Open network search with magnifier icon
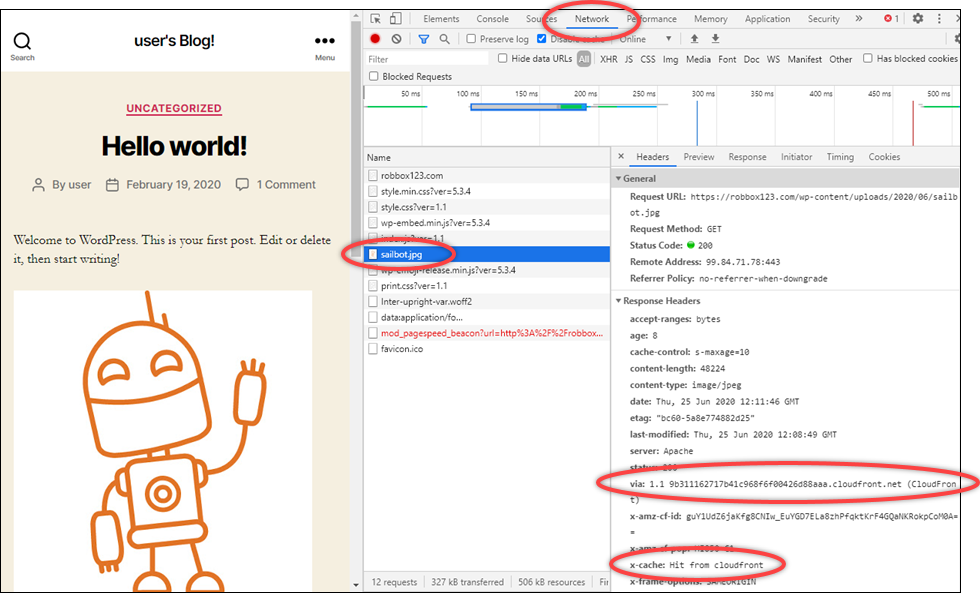The height and width of the screenshot is (593, 980). [444, 39]
